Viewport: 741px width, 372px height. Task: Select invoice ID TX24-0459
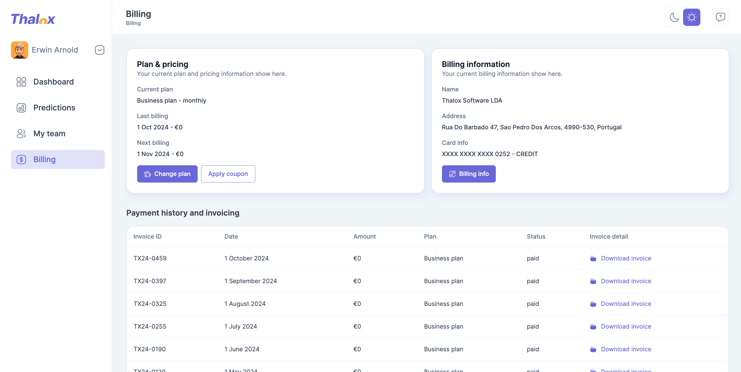pos(150,259)
